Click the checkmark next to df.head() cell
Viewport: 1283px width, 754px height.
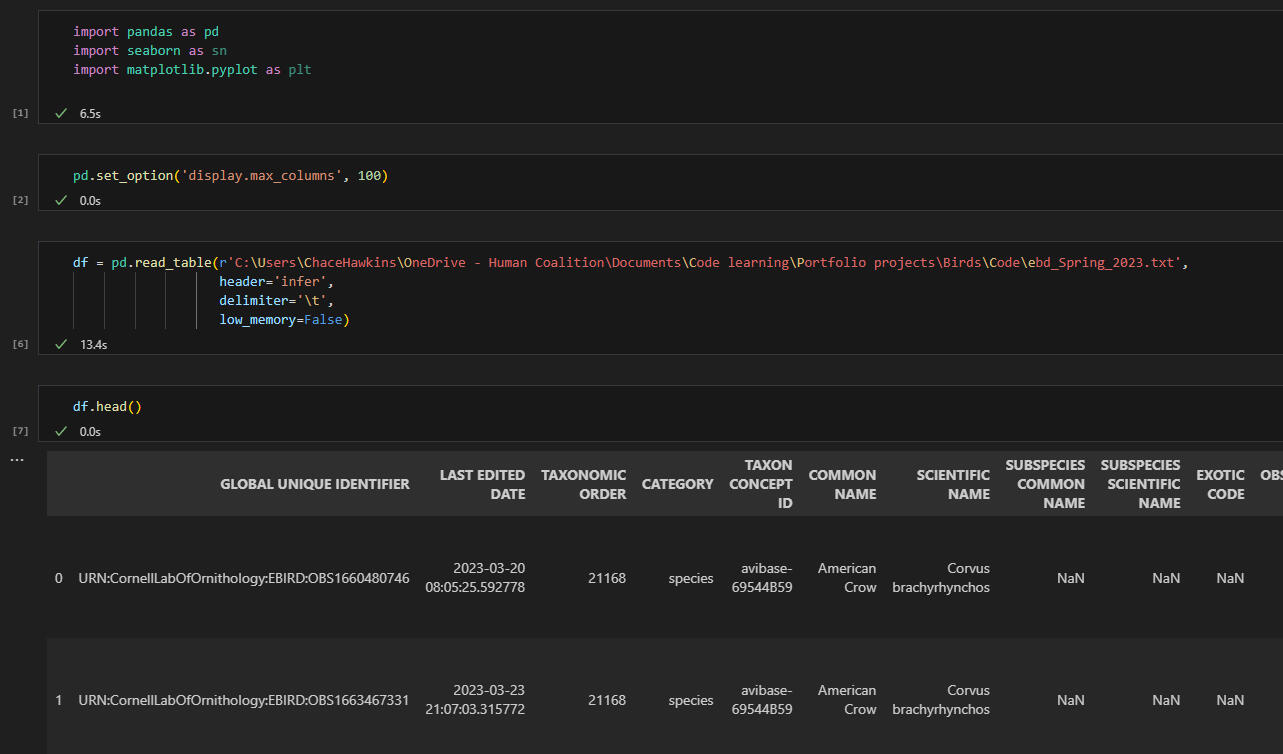pos(60,431)
